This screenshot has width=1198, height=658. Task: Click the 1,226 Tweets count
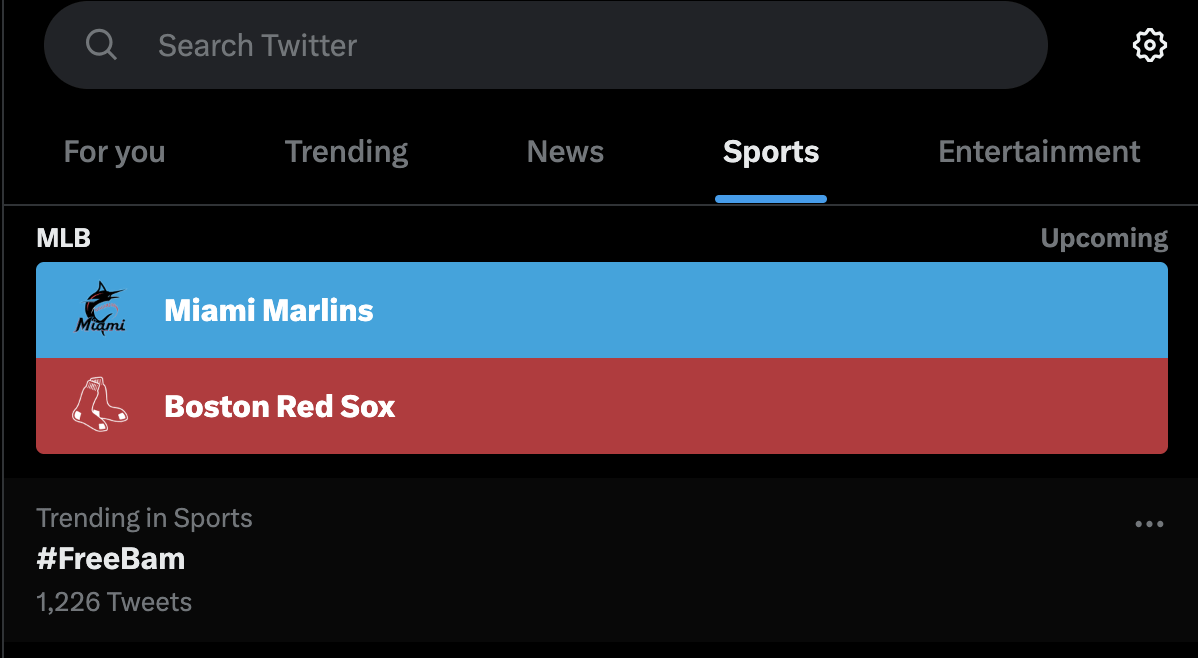click(x=114, y=602)
